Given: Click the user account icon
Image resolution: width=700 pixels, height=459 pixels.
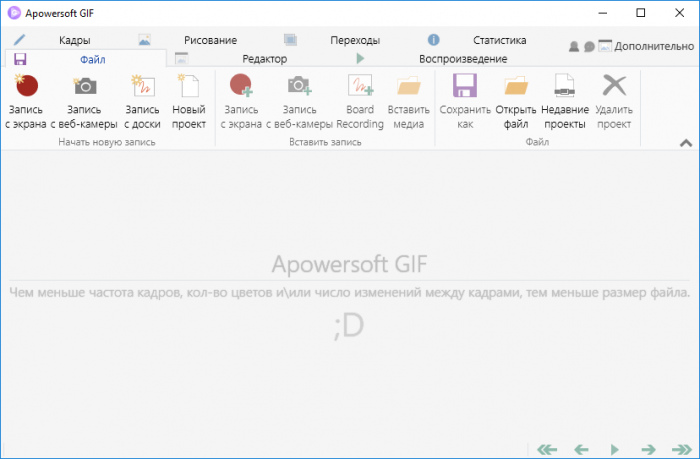Looking at the screenshot, I should (574, 46).
